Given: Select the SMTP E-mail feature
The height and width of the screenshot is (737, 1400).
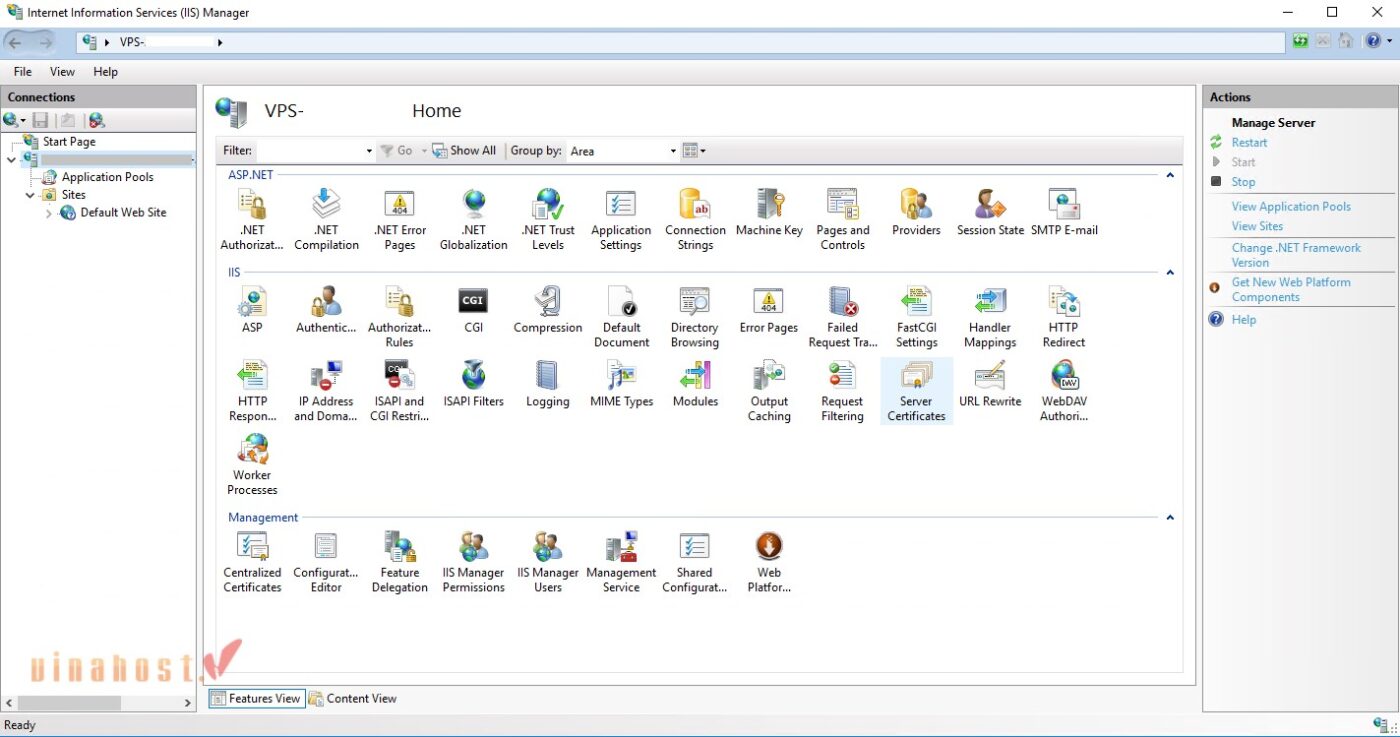Looking at the screenshot, I should tap(1063, 215).
